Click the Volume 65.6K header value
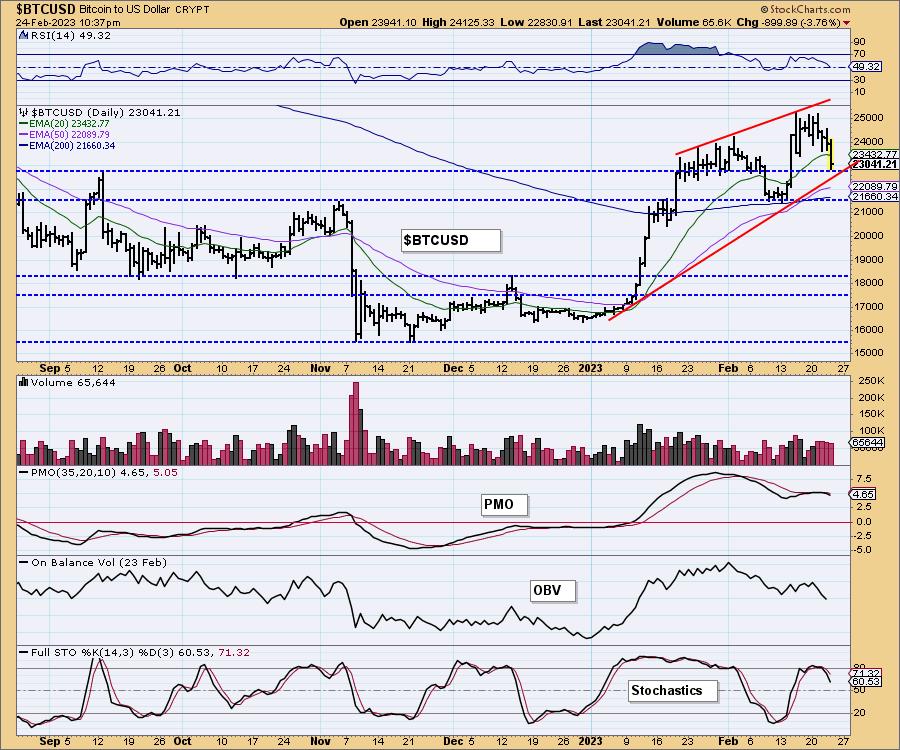 pos(694,22)
